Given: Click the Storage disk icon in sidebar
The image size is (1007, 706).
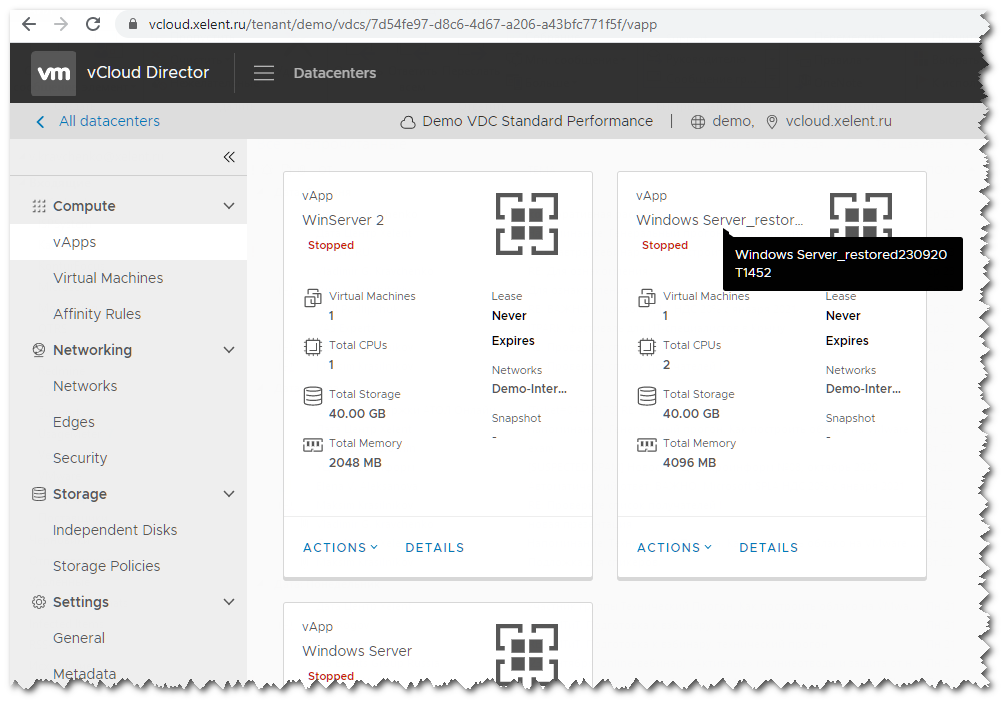Looking at the screenshot, I should coord(39,494).
